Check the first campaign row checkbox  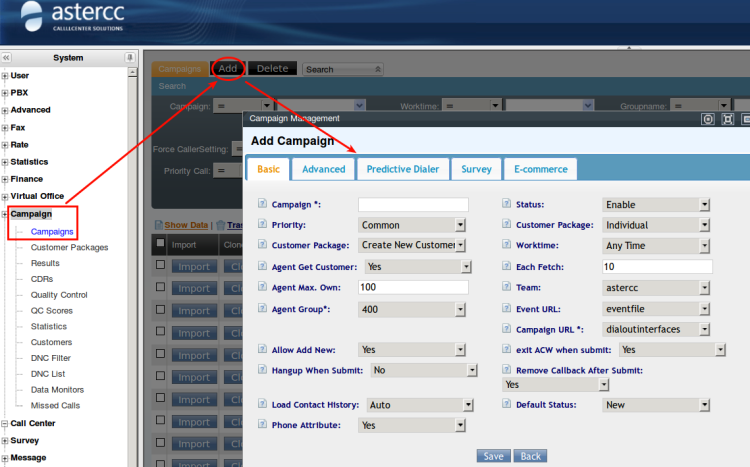[x=160, y=266]
